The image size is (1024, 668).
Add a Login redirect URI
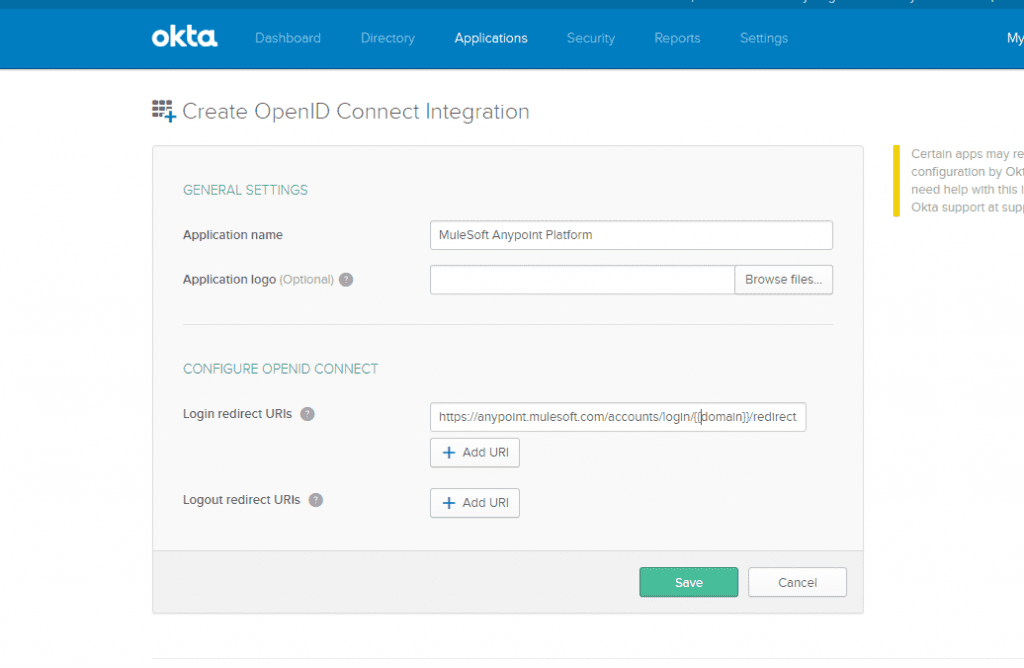click(x=475, y=453)
